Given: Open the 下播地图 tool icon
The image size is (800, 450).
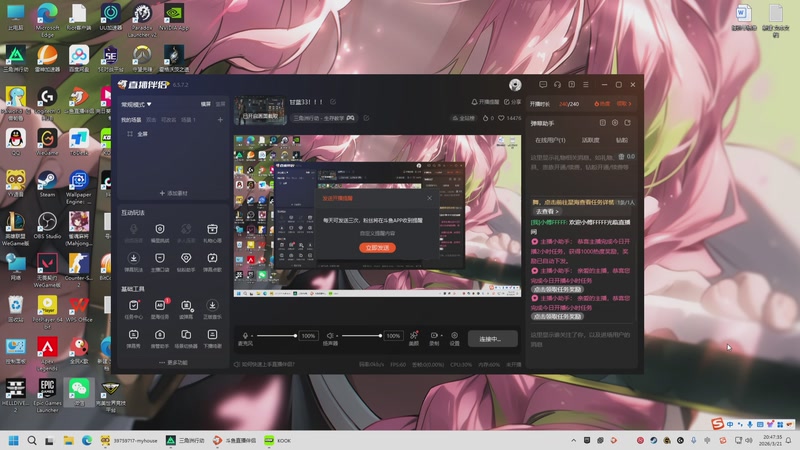Looking at the screenshot, I should [212, 338].
